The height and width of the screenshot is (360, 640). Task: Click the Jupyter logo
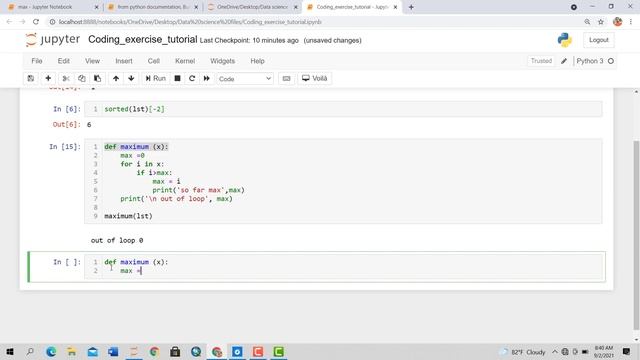[53, 40]
